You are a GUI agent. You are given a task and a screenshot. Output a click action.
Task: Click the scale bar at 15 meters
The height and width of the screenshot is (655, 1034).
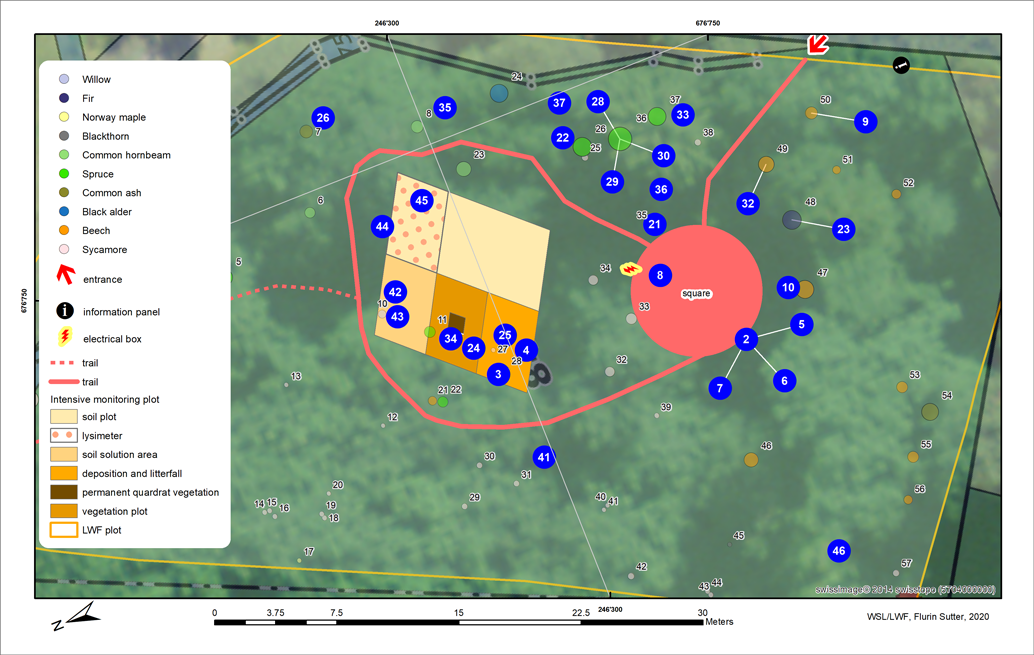(458, 621)
